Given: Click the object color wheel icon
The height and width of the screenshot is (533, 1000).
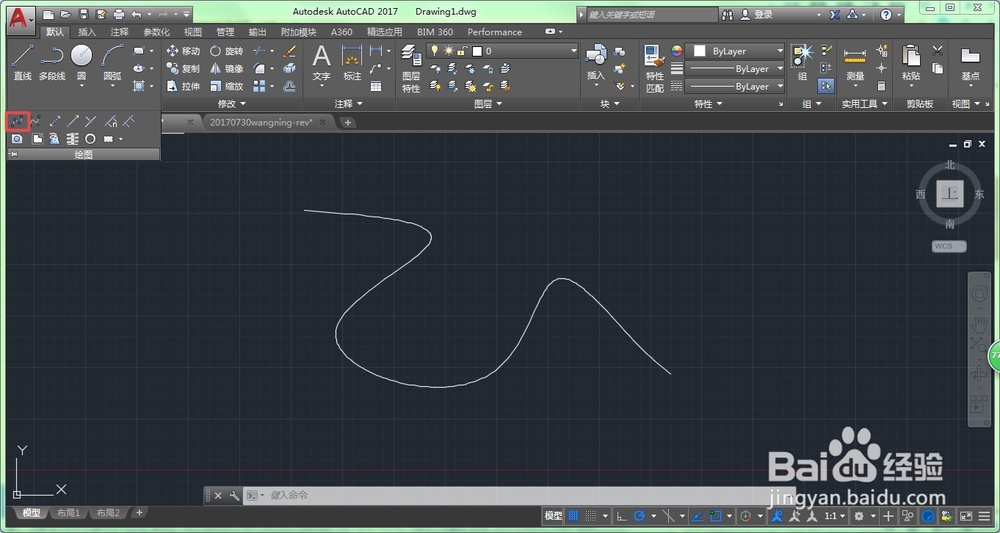Looking at the screenshot, I should [x=677, y=51].
